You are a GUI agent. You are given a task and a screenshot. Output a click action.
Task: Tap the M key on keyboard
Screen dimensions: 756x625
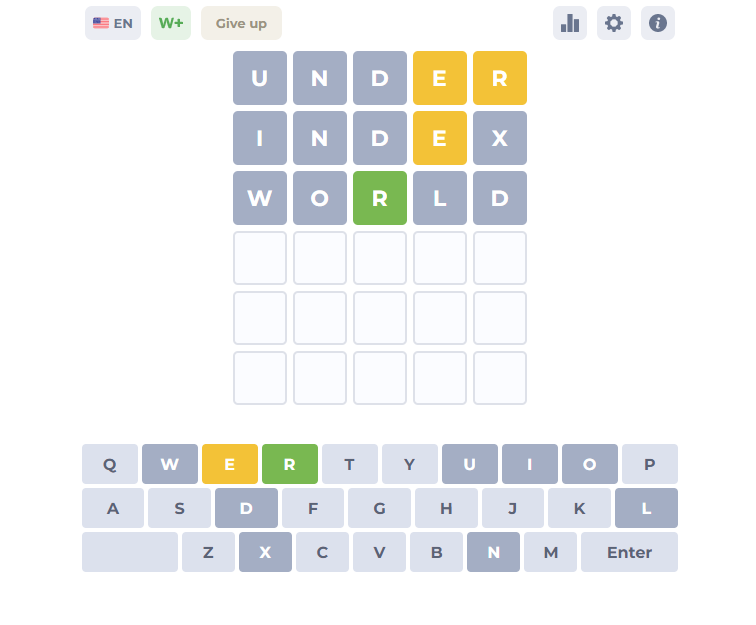tap(550, 552)
